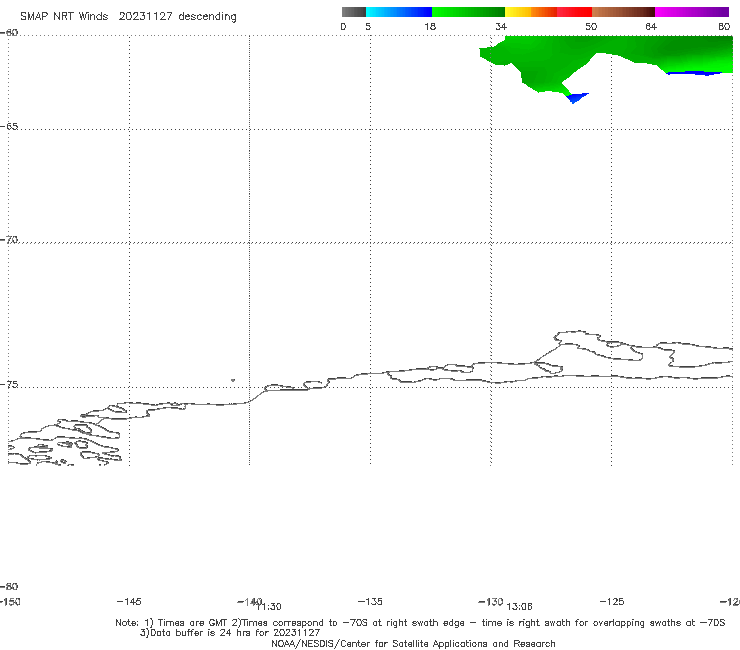
Task: Click the longitude label '-145'
Action: point(129,602)
